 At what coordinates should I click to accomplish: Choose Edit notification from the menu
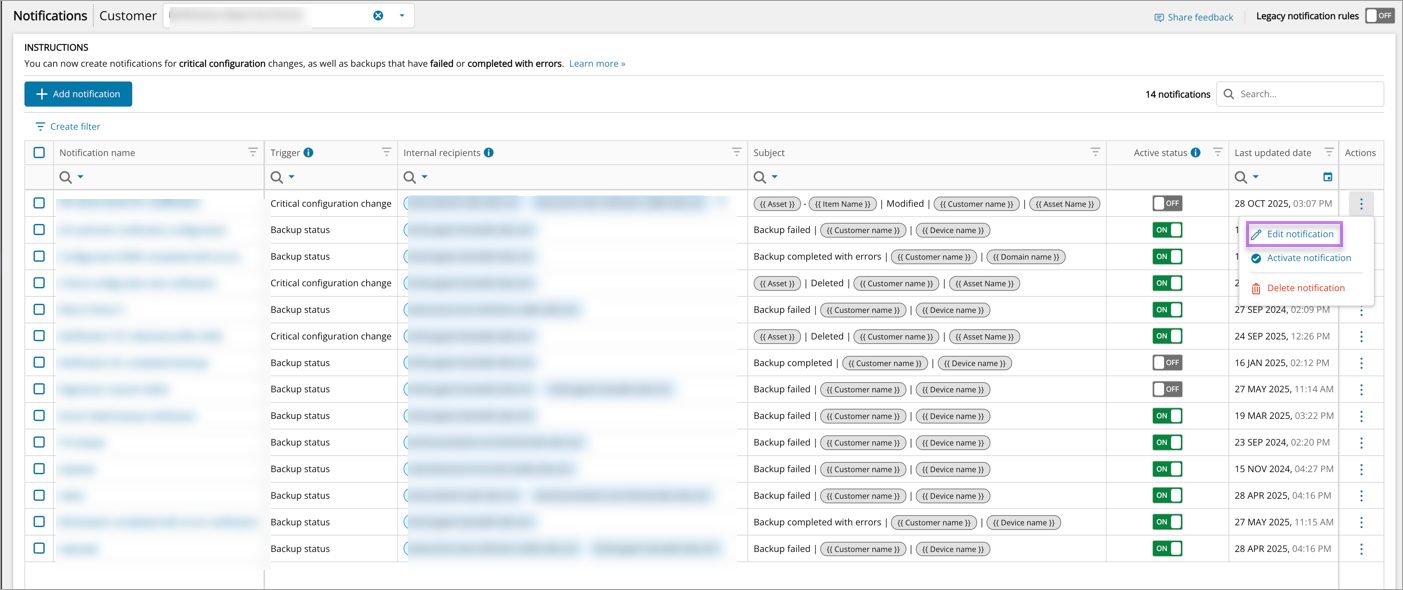tap(1299, 234)
